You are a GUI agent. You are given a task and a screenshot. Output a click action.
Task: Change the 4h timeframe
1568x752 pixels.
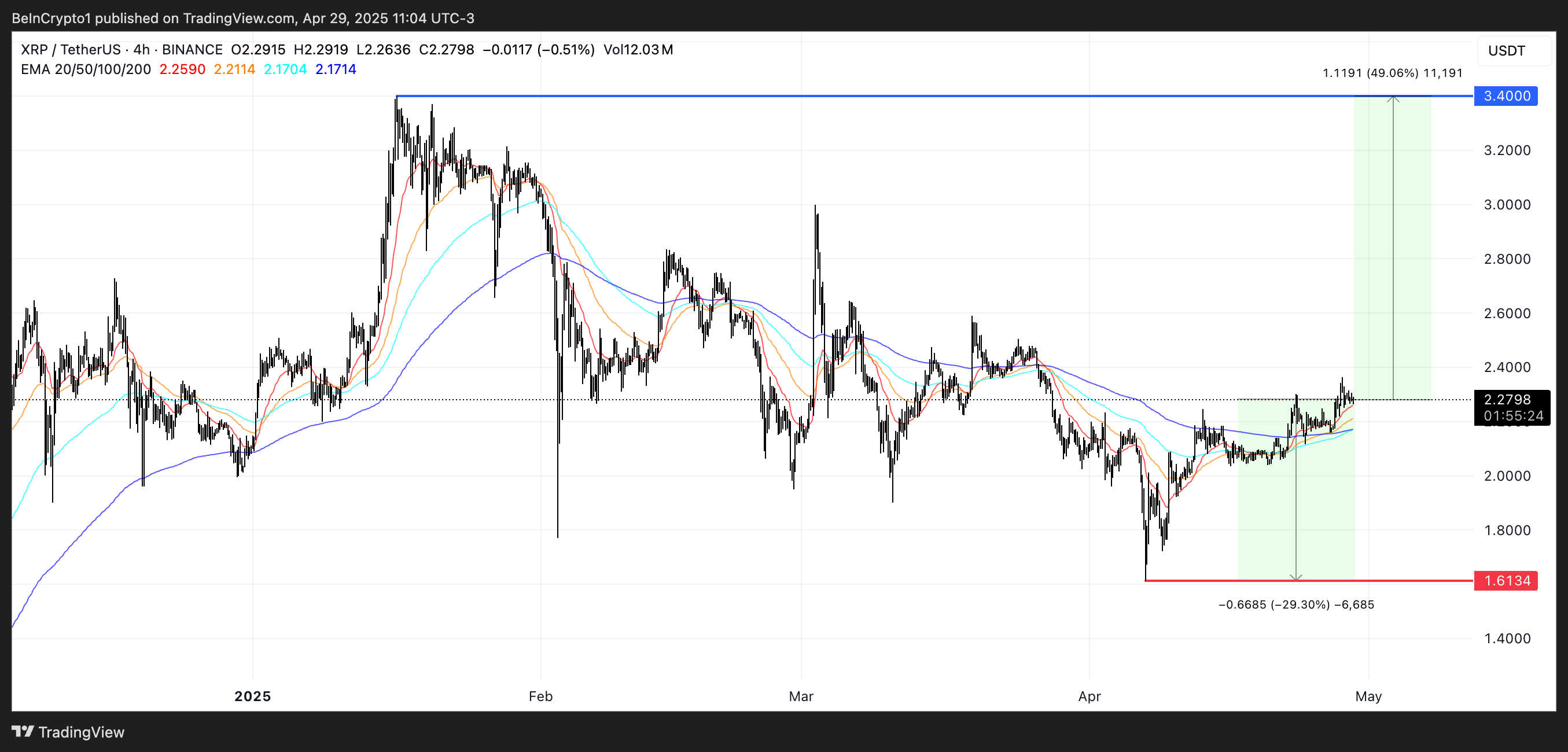[x=141, y=49]
